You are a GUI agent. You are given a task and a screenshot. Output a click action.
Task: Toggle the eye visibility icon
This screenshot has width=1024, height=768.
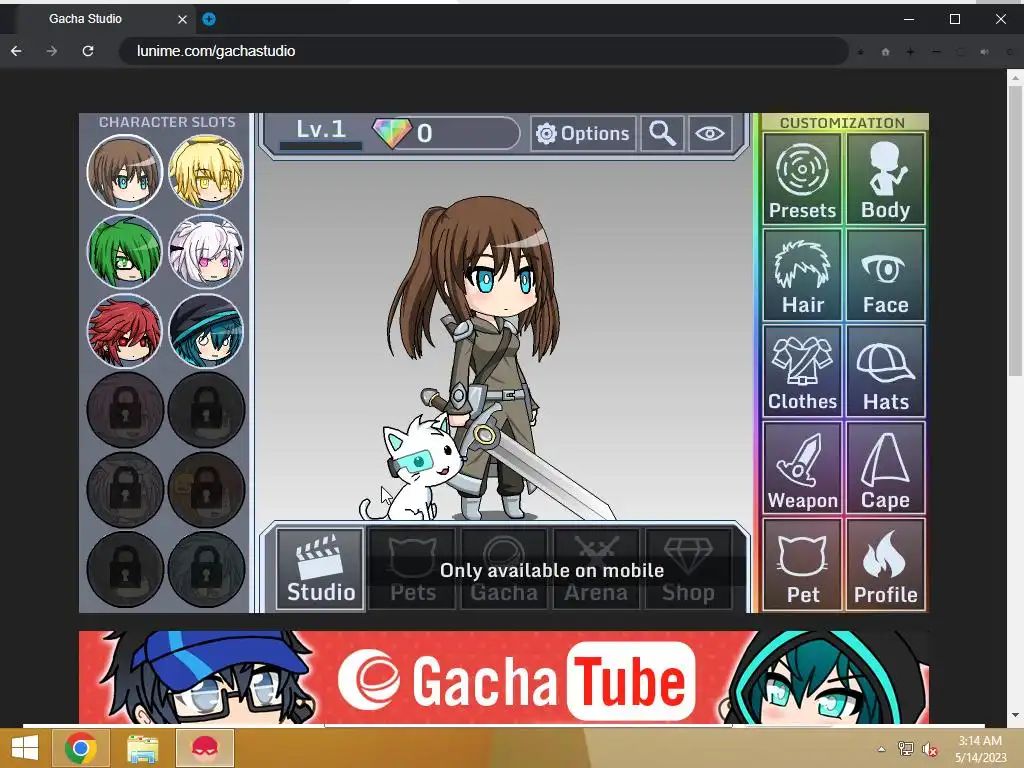[x=710, y=134]
